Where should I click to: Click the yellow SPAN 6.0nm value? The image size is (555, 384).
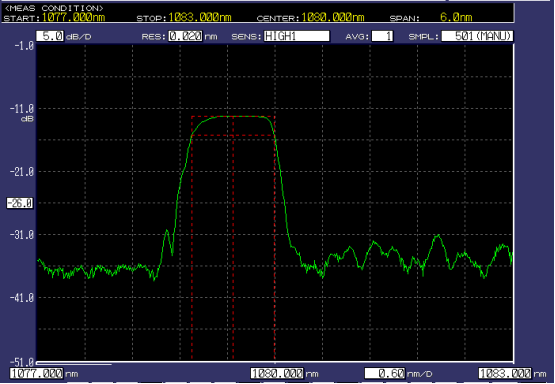[456, 17]
